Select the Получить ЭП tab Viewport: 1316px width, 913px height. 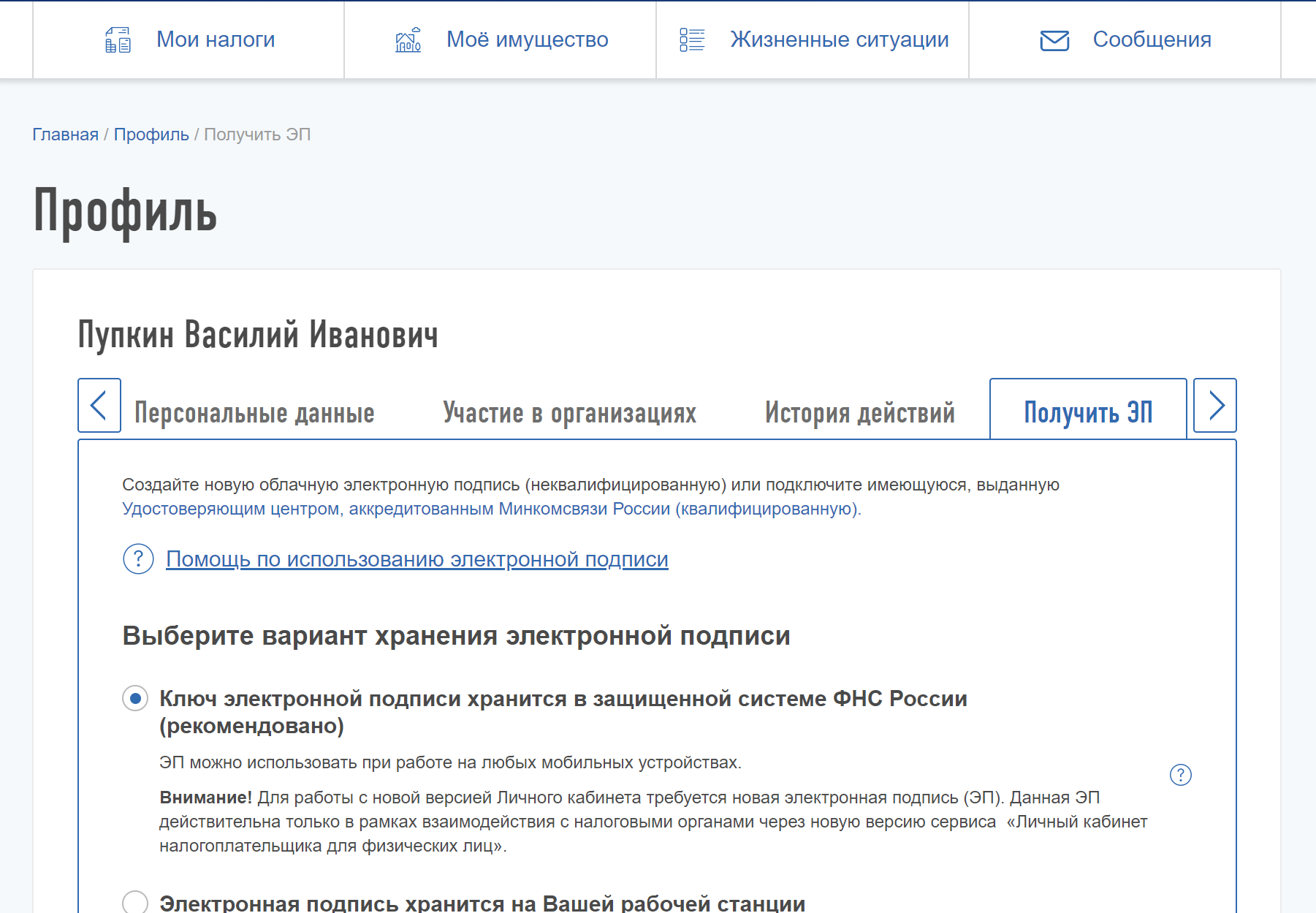tap(1087, 413)
